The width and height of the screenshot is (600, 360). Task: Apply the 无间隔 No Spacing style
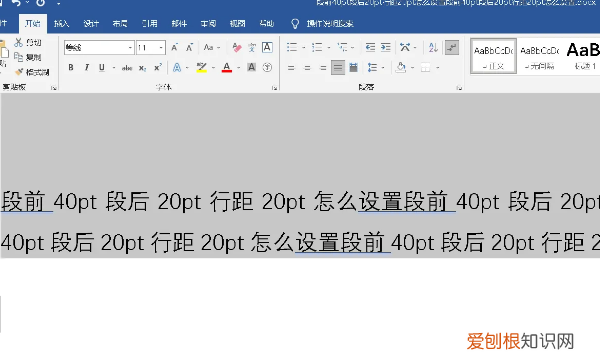point(540,56)
